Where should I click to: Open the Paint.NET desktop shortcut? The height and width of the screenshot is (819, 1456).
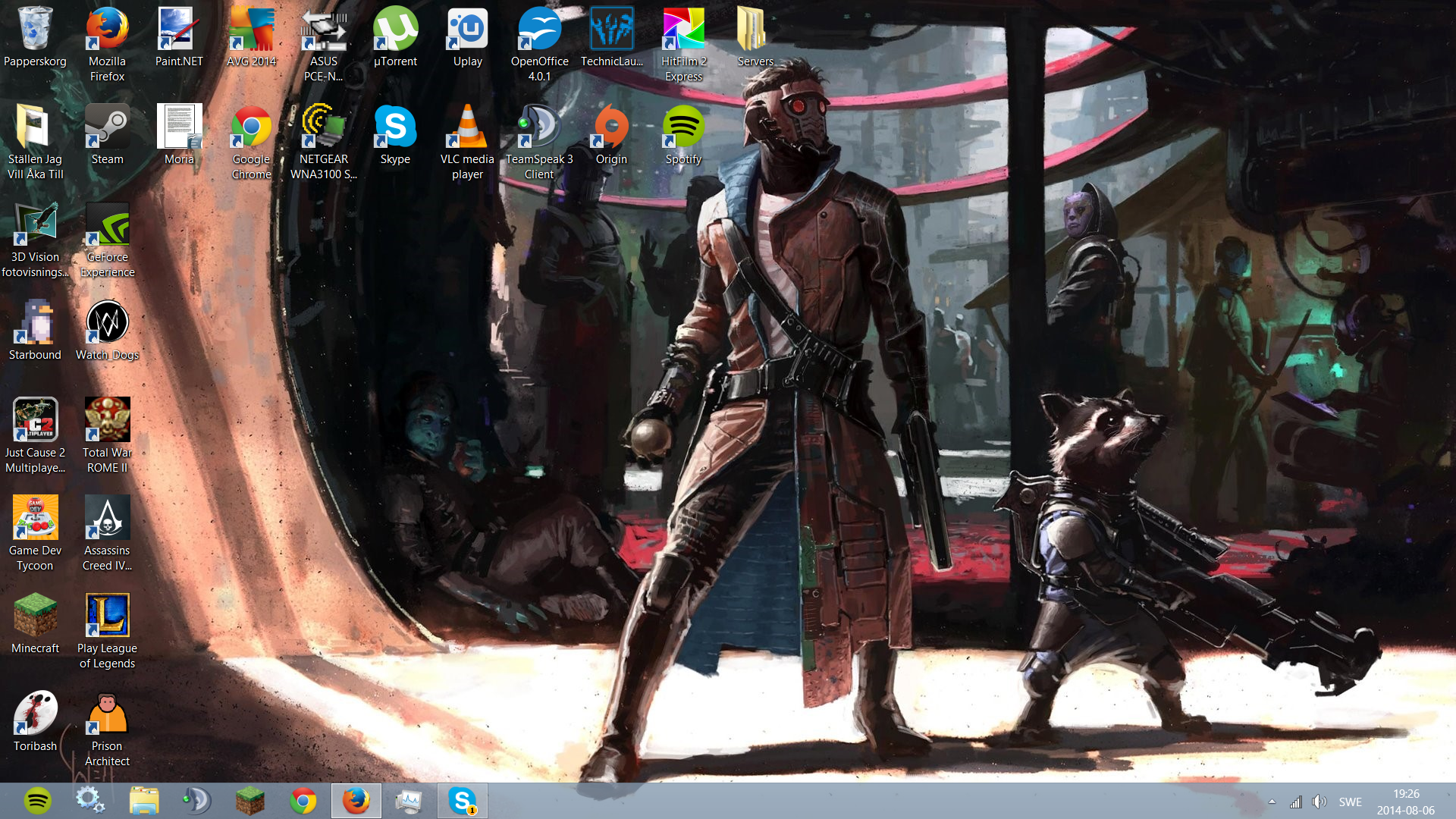(x=179, y=36)
